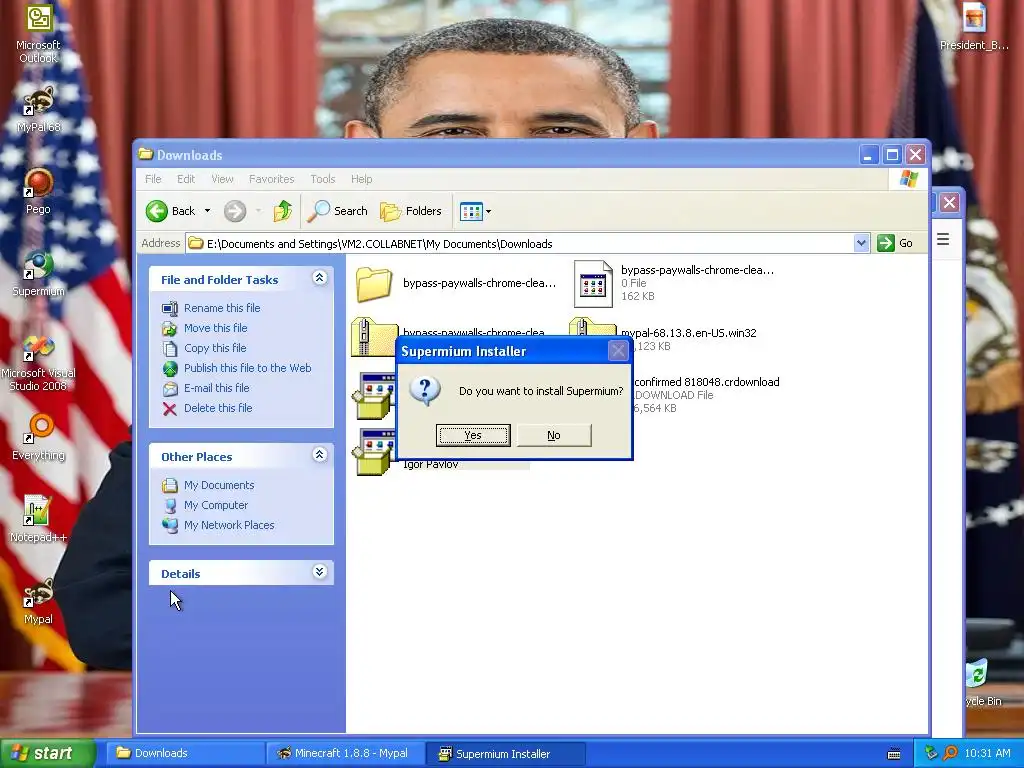1024x768 pixels.
Task: Open the Help menu
Action: 361,179
